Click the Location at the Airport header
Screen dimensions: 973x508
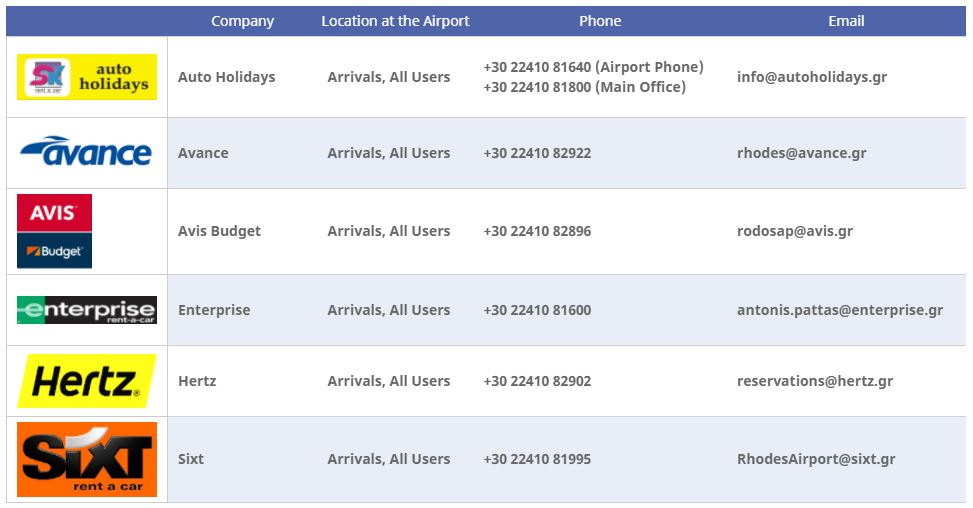coord(395,21)
